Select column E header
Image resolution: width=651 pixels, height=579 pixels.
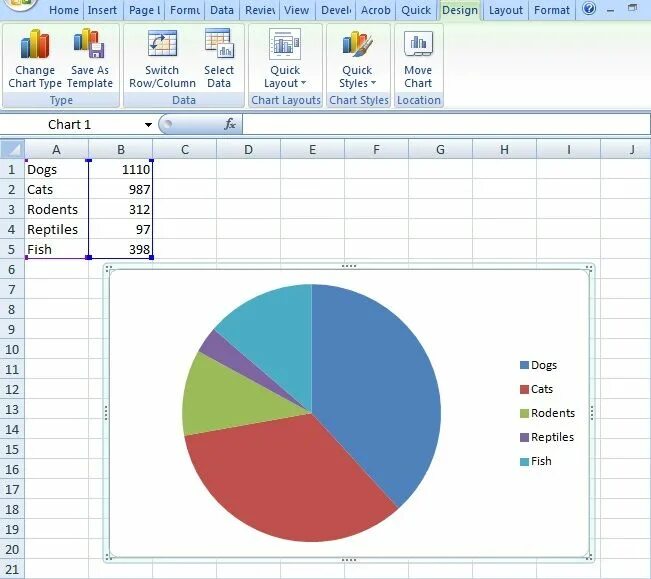(x=312, y=149)
